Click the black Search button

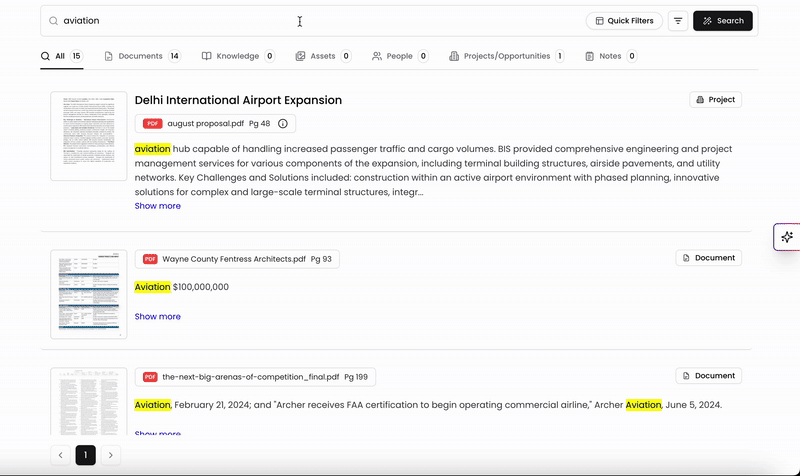722,21
